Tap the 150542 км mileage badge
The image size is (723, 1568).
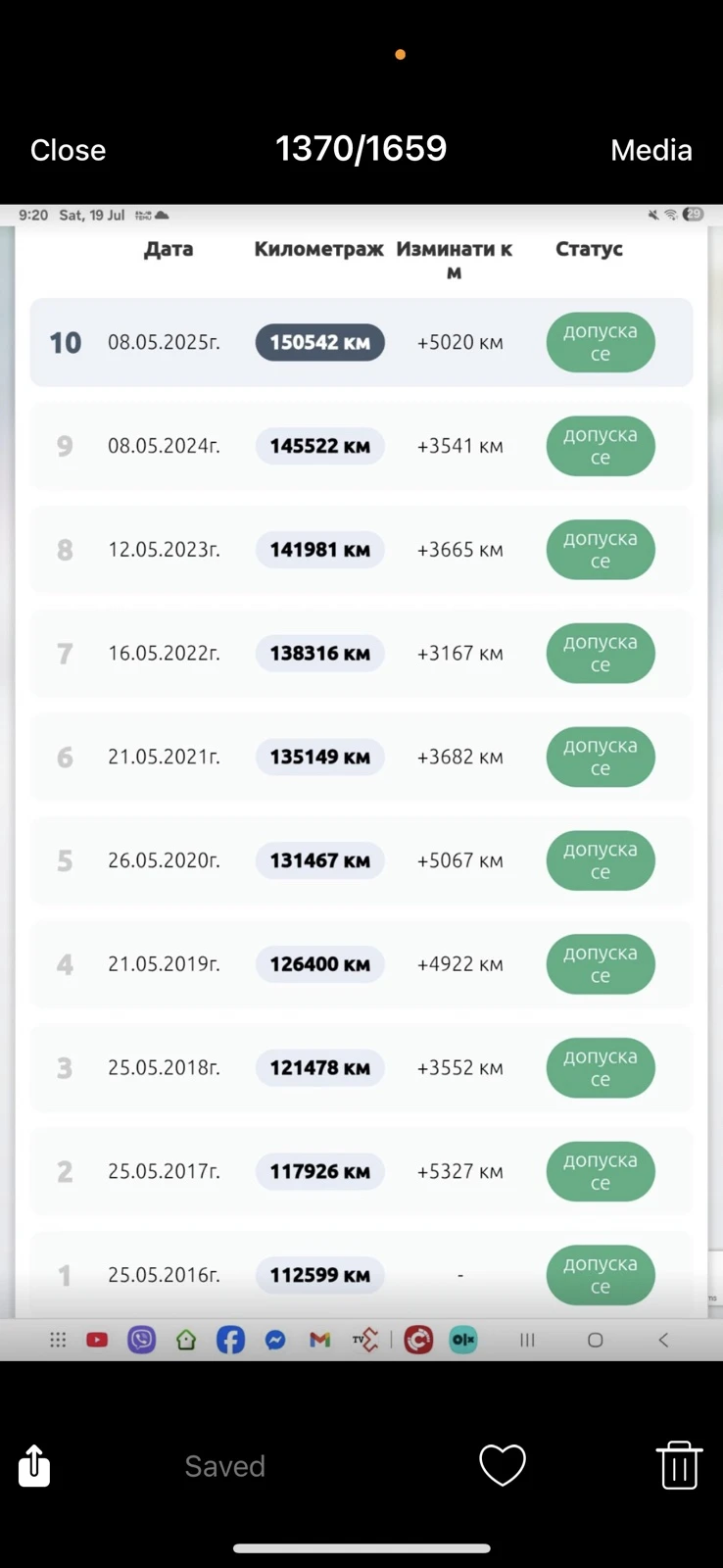(319, 342)
